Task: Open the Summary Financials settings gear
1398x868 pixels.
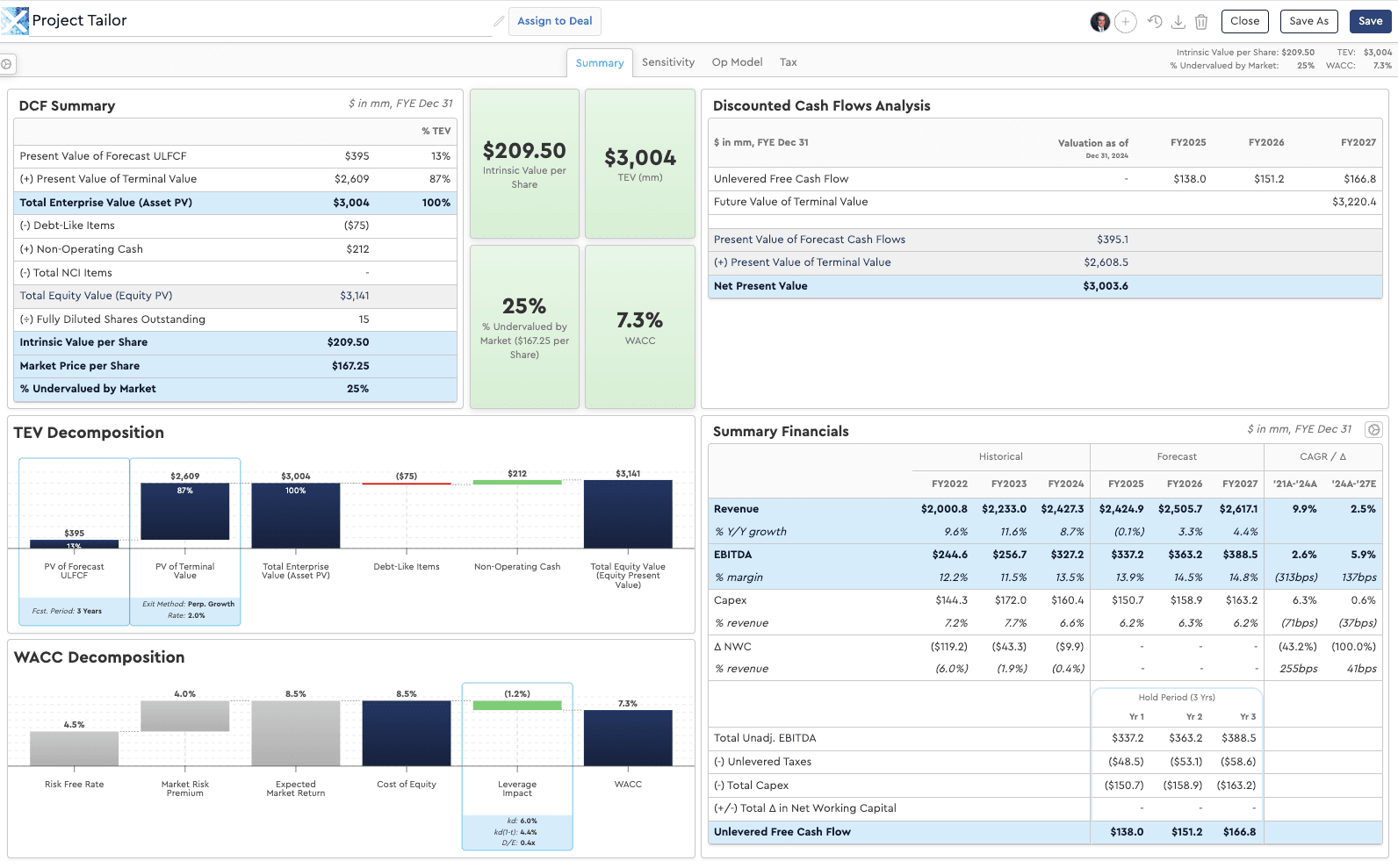Action: 1373,430
